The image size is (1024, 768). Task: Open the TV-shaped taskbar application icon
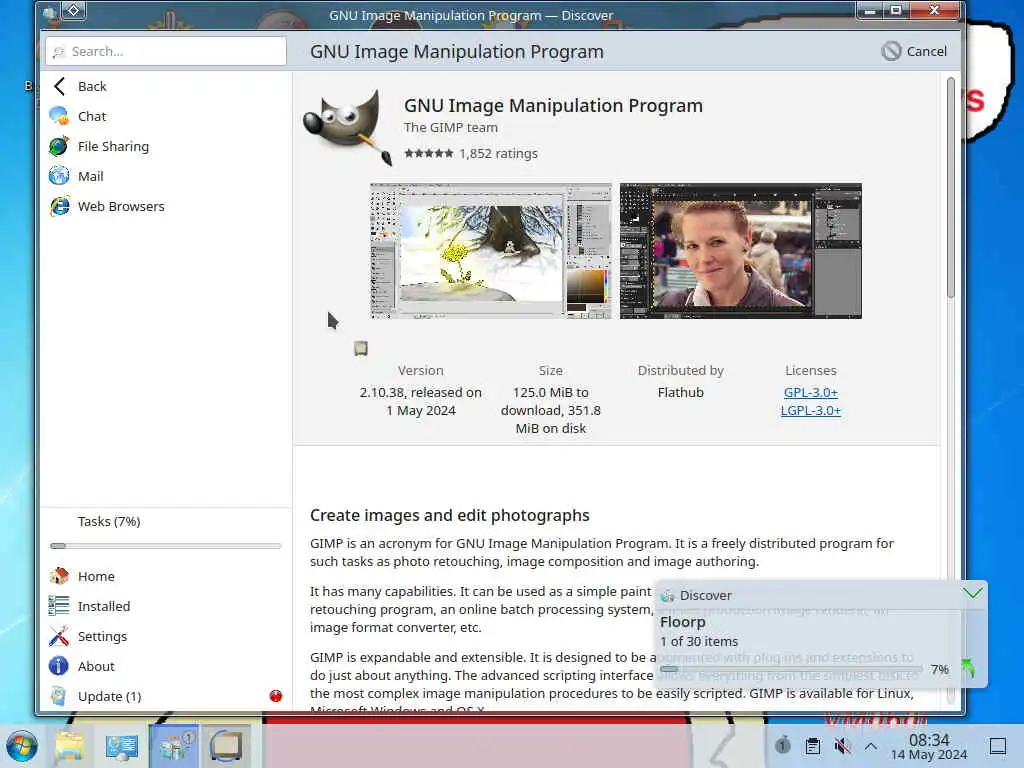click(226, 746)
